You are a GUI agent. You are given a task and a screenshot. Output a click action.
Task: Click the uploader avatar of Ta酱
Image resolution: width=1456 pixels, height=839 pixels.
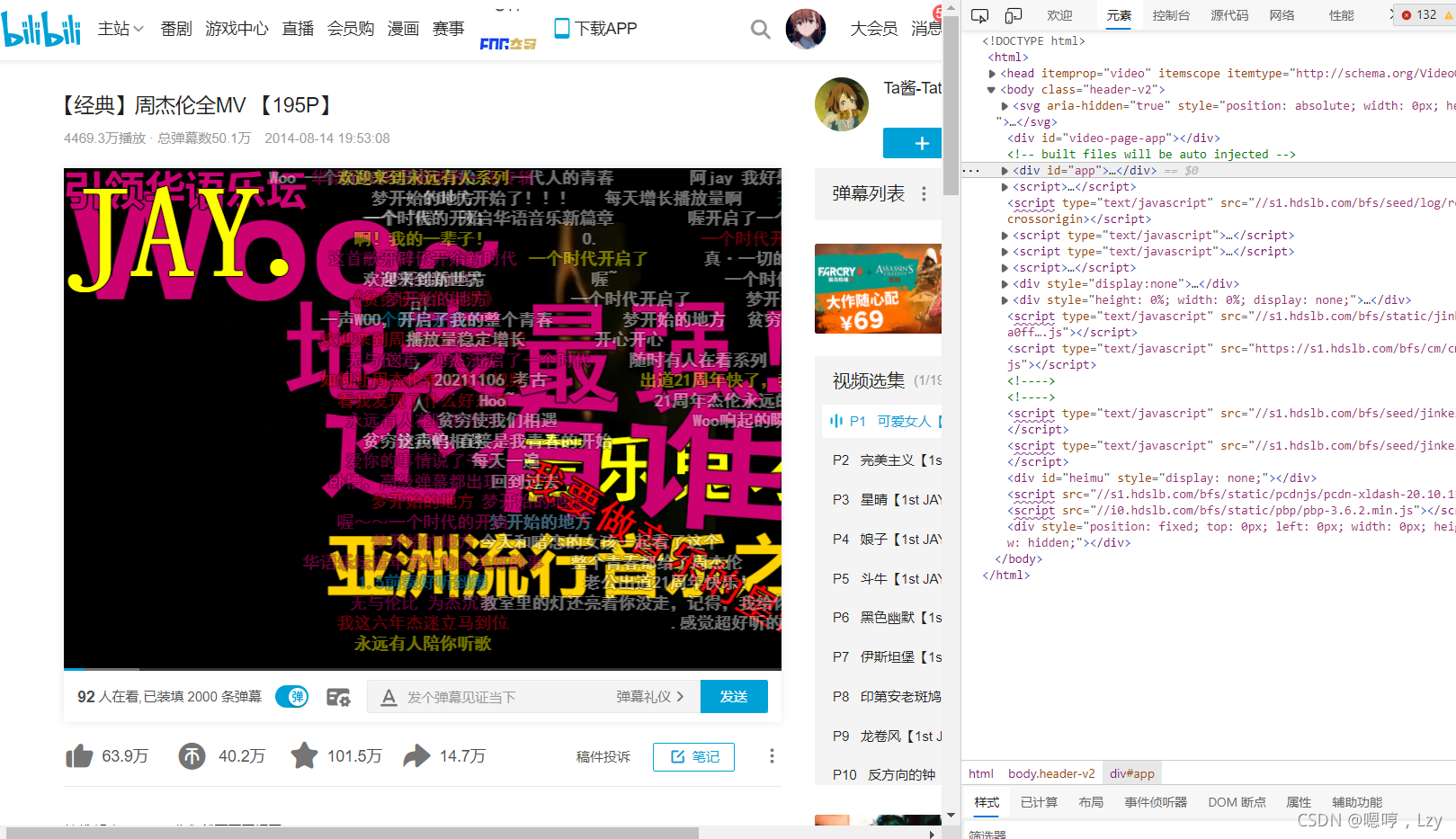(842, 104)
